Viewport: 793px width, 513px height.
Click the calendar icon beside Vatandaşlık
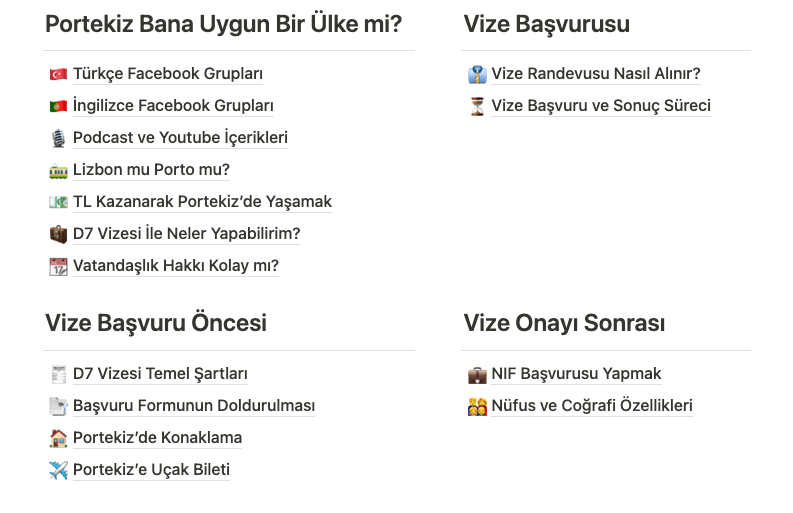coord(58,266)
